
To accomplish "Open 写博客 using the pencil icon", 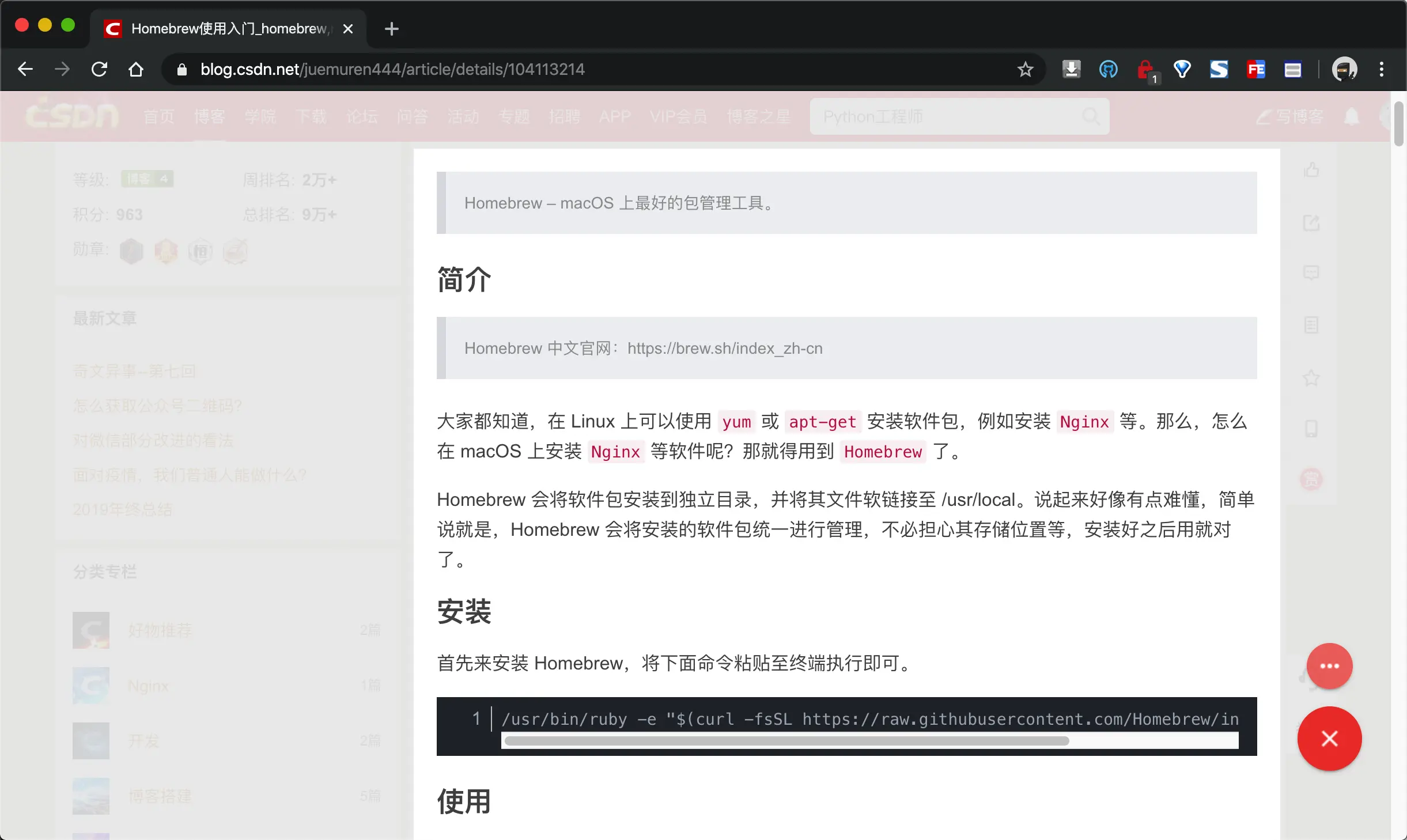I will (x=1289, y=117).
